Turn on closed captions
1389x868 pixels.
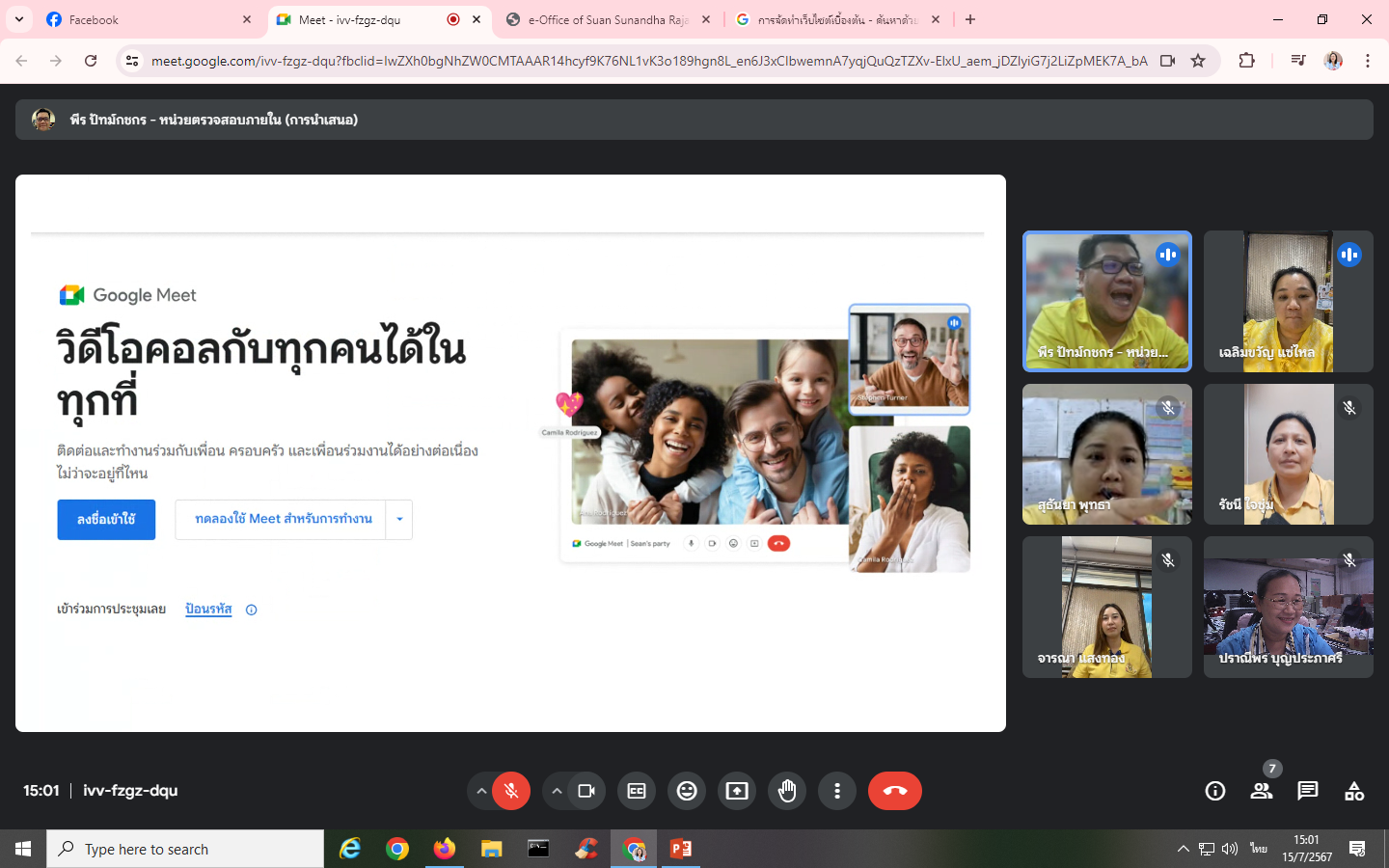tap(637, 791)
